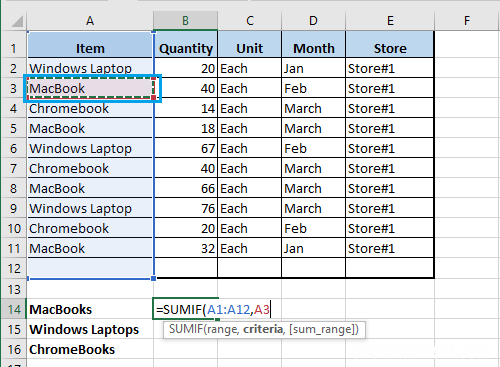The height and width of the screenshot is (367, 500).
Task: Click quantity 66 cell
Action: coord(186,188)
